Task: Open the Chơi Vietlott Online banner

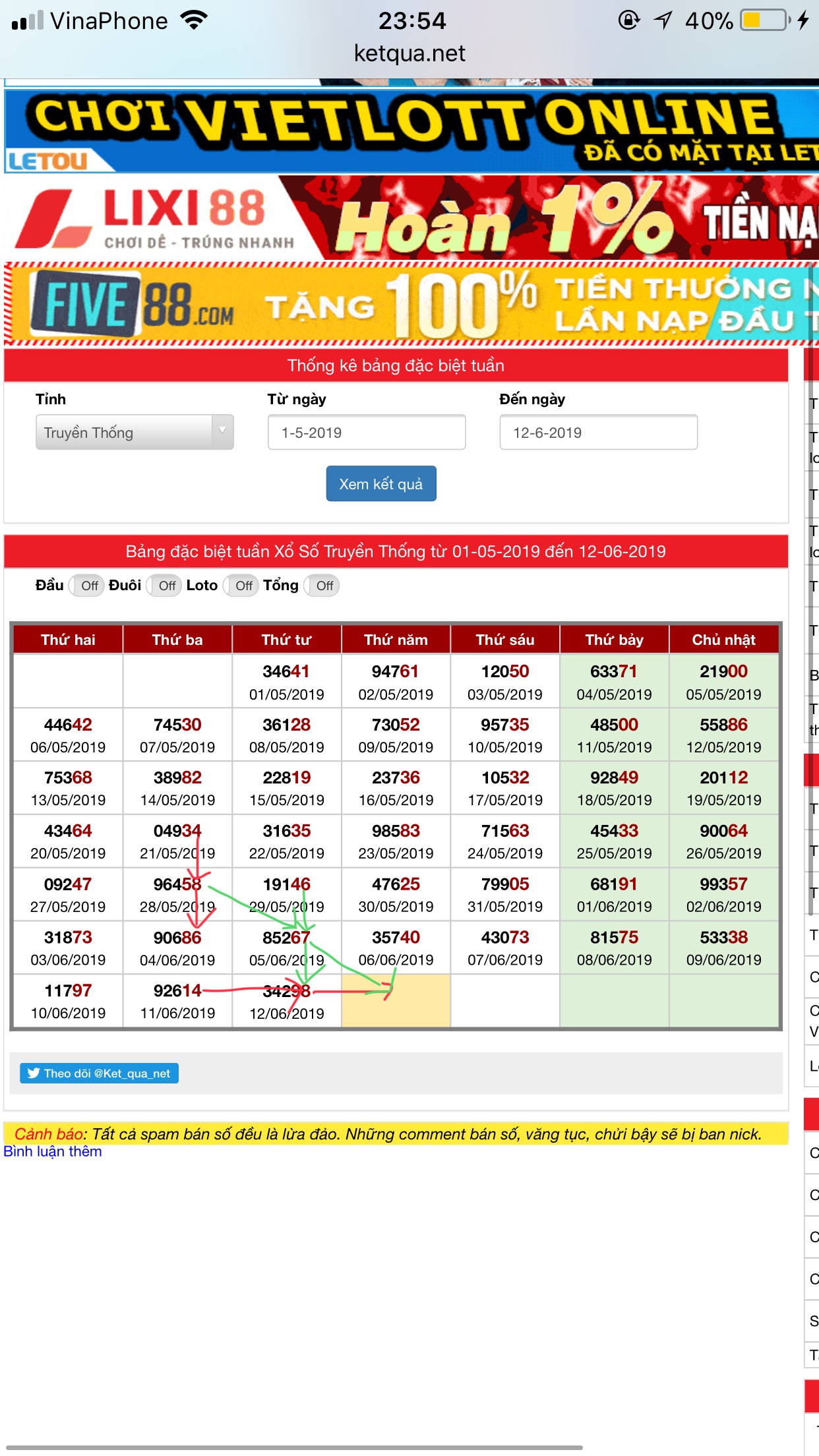Action: (411, 131)
